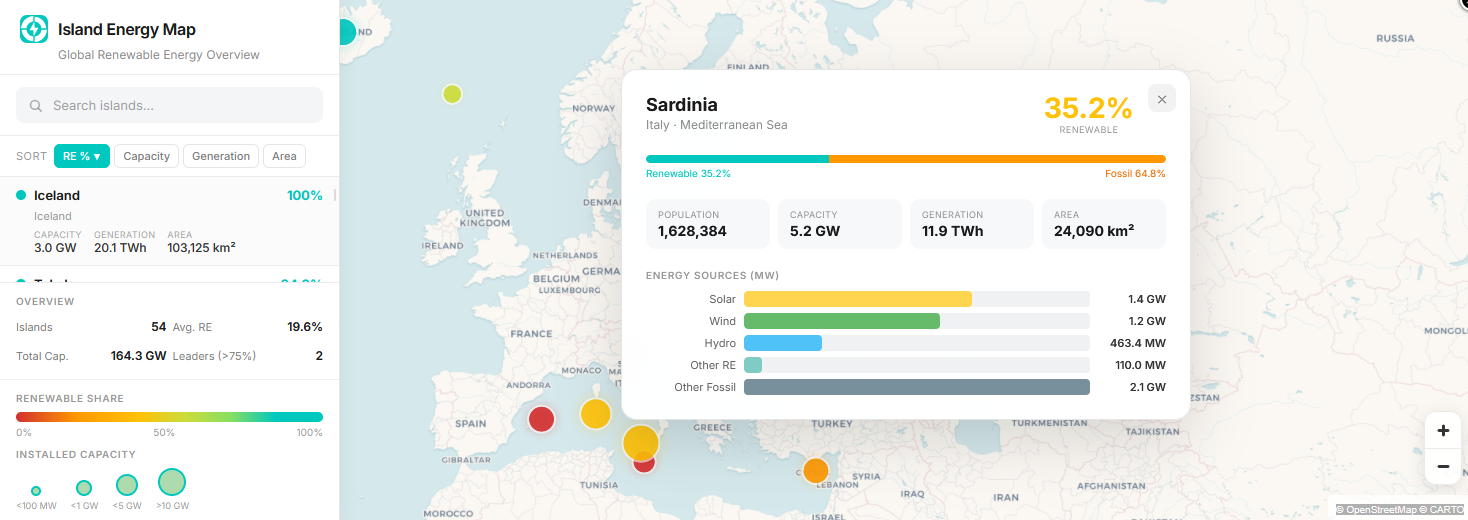Screen dimensions: 1468x520
Task: Click the Search islands input field
Action: click(169, 105)
